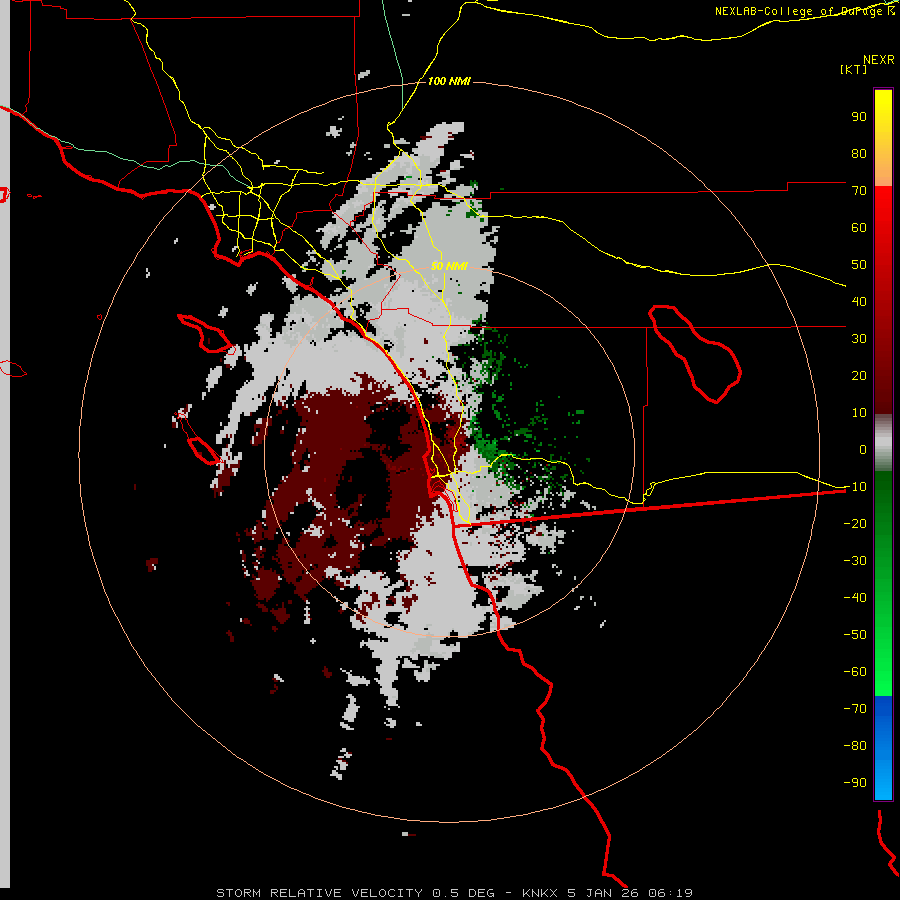Screen dimensions: 900x900
Task: Click the 50 value on velocity scale
Action: 859,265
